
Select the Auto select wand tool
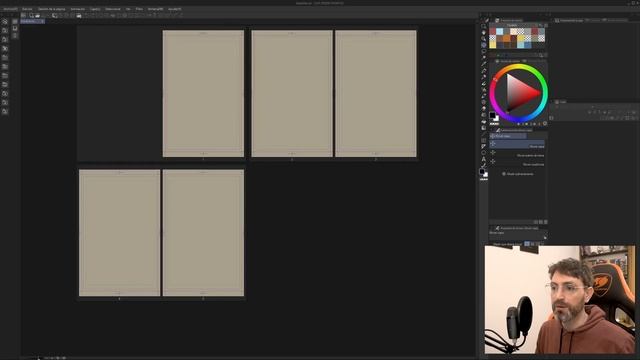click(484, 57)
